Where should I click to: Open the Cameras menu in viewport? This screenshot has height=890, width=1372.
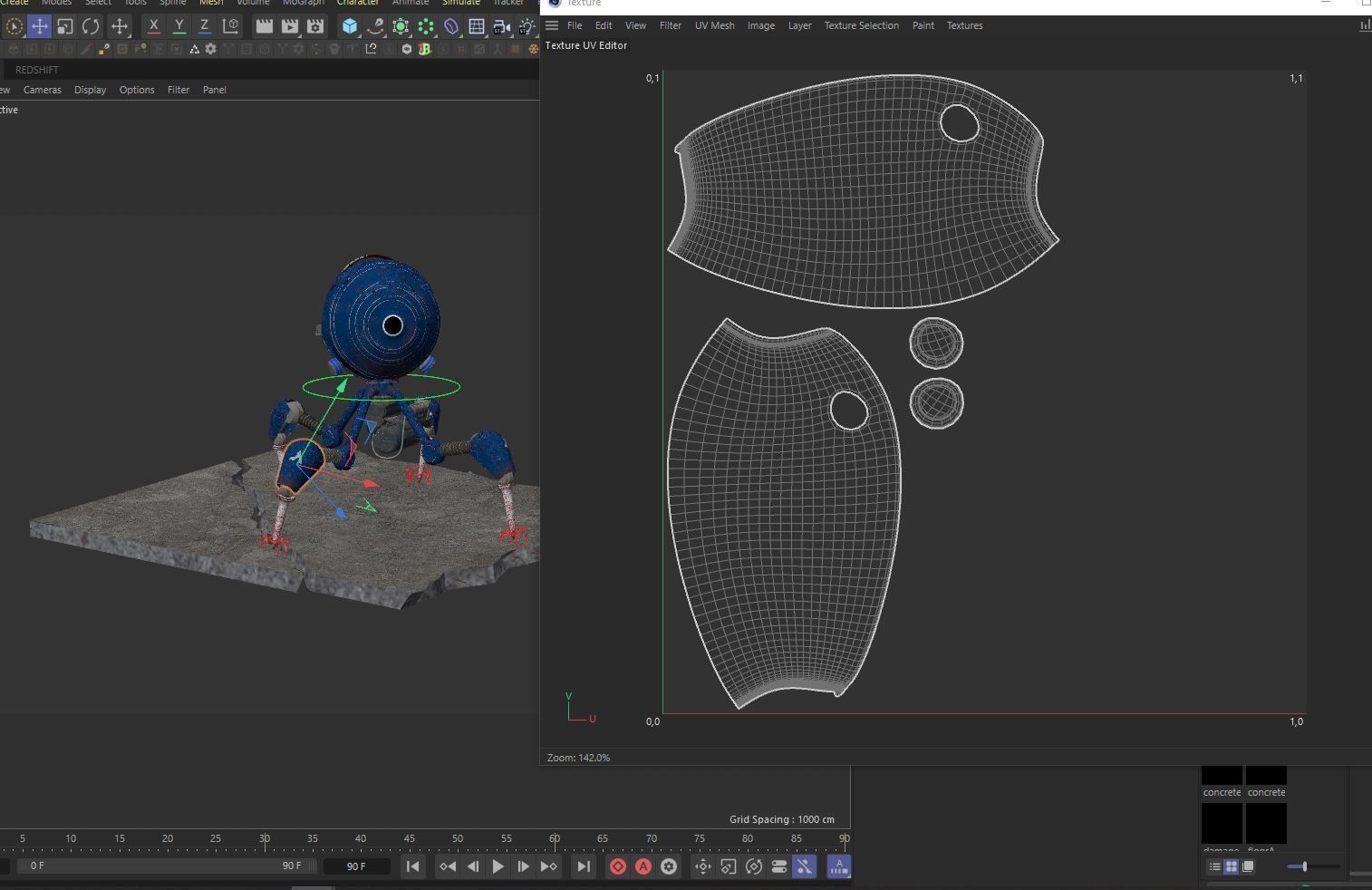tap(43, 90)
